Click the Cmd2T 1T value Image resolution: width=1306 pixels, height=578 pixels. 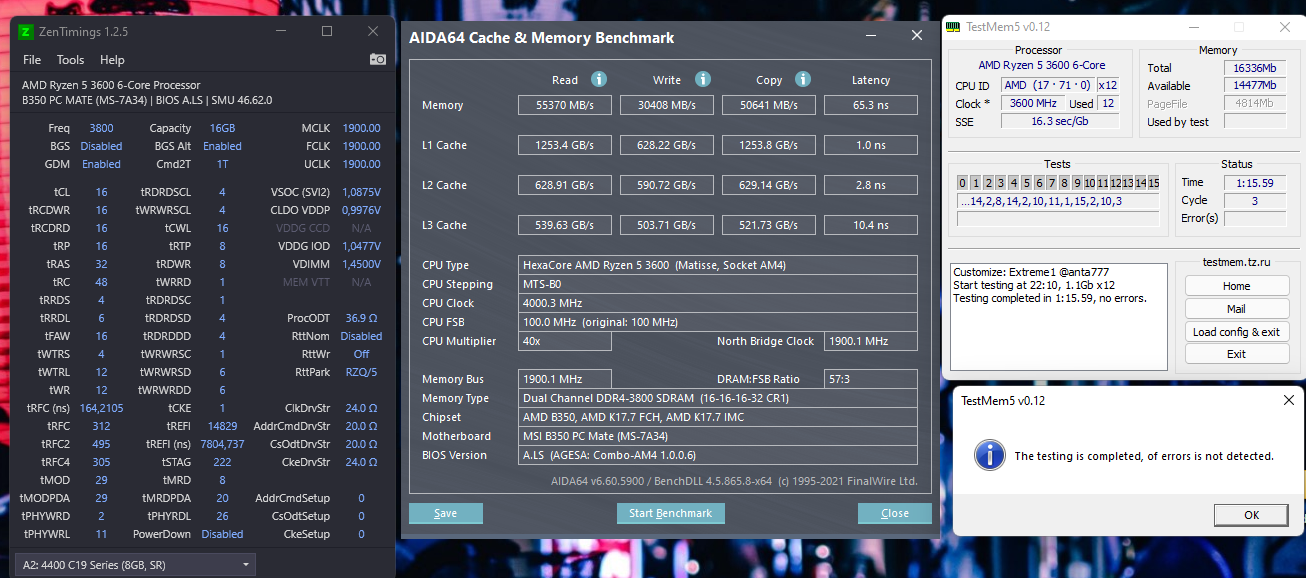(222, 164)
